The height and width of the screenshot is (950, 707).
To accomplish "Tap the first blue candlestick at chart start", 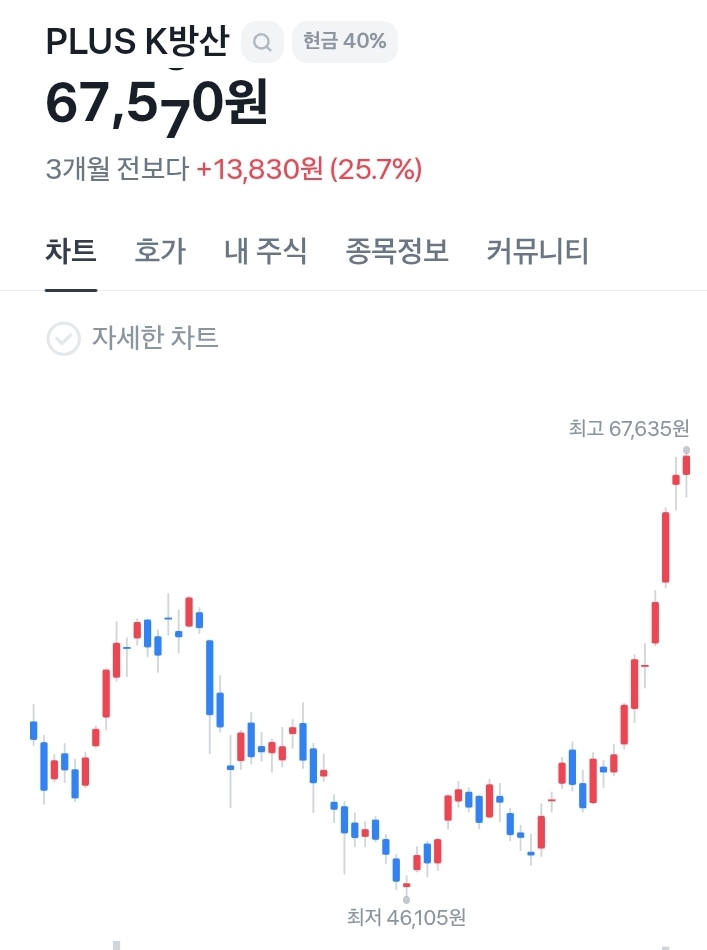I will (x=33, y=731).
